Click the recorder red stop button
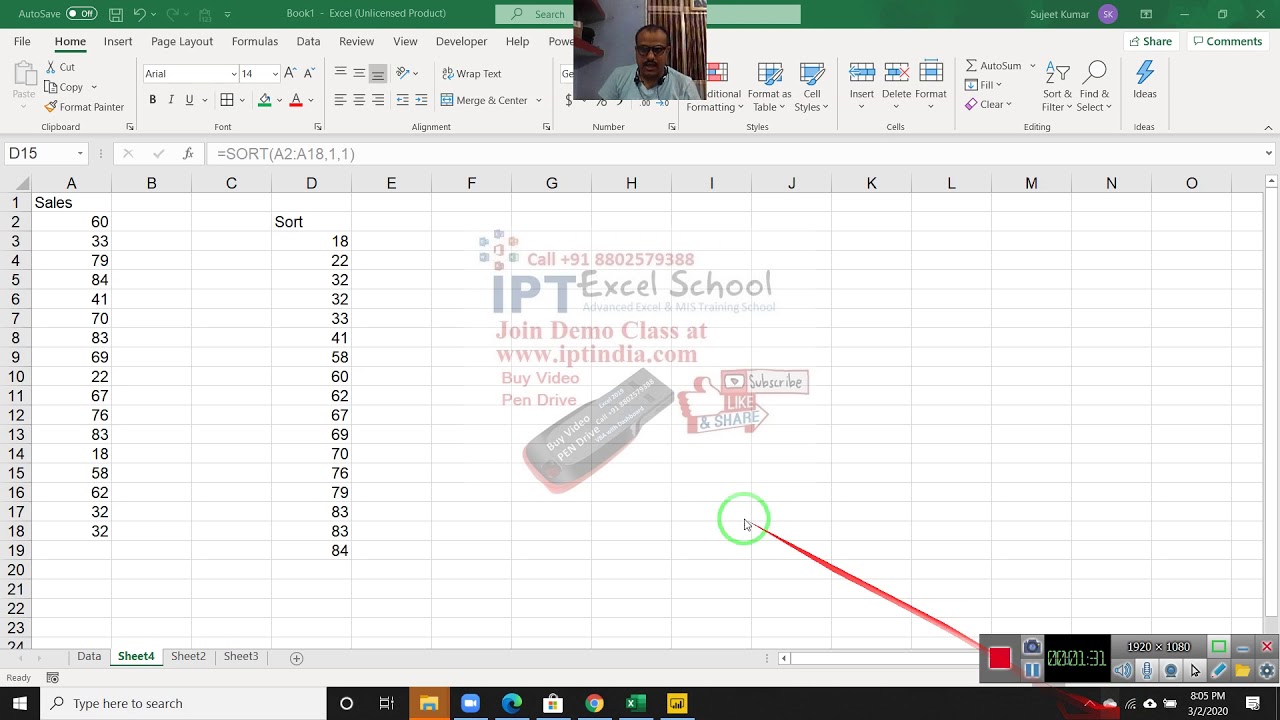The width and height of the screenshot is (1280, 720). (999, 658)
